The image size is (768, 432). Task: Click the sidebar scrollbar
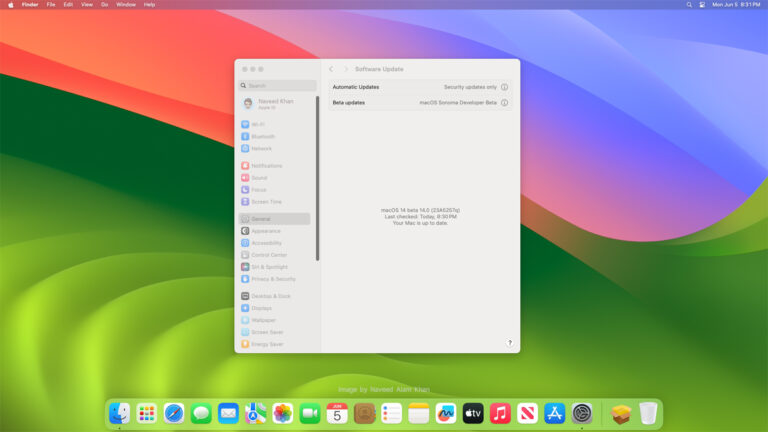(317, 178)
